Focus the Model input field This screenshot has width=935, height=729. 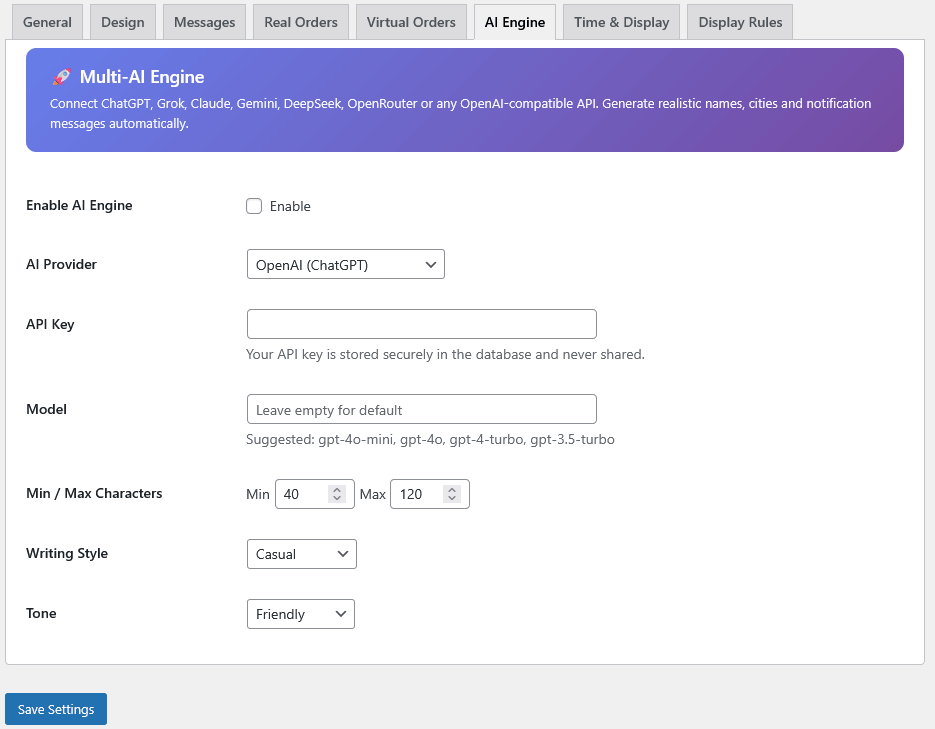pos(422,410)
